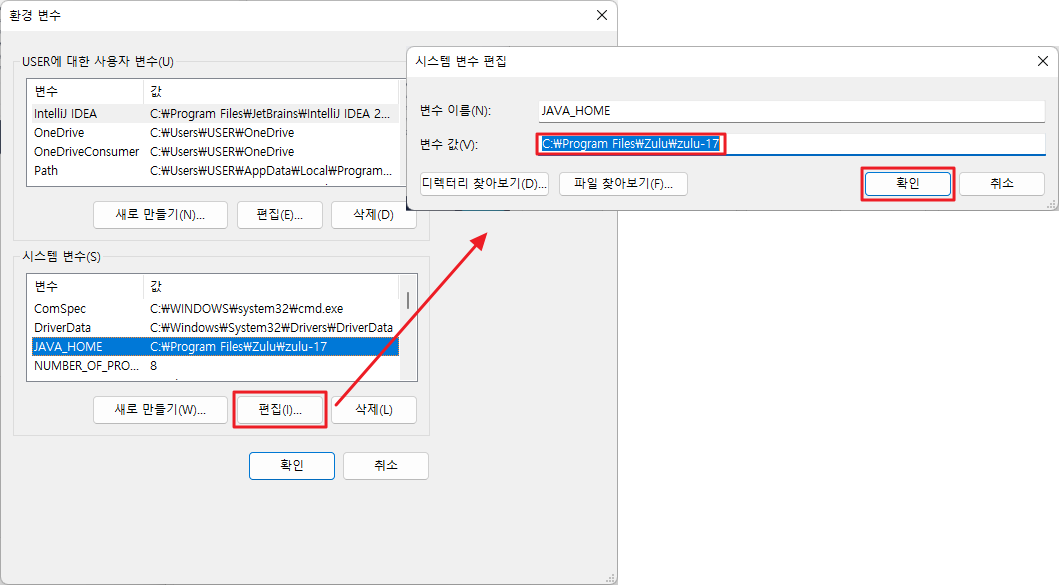Viewport: 1062px width, 585px height.
Task: Click the IntelliJ IDEA JetBrains path value
Action: pos(270,114)
